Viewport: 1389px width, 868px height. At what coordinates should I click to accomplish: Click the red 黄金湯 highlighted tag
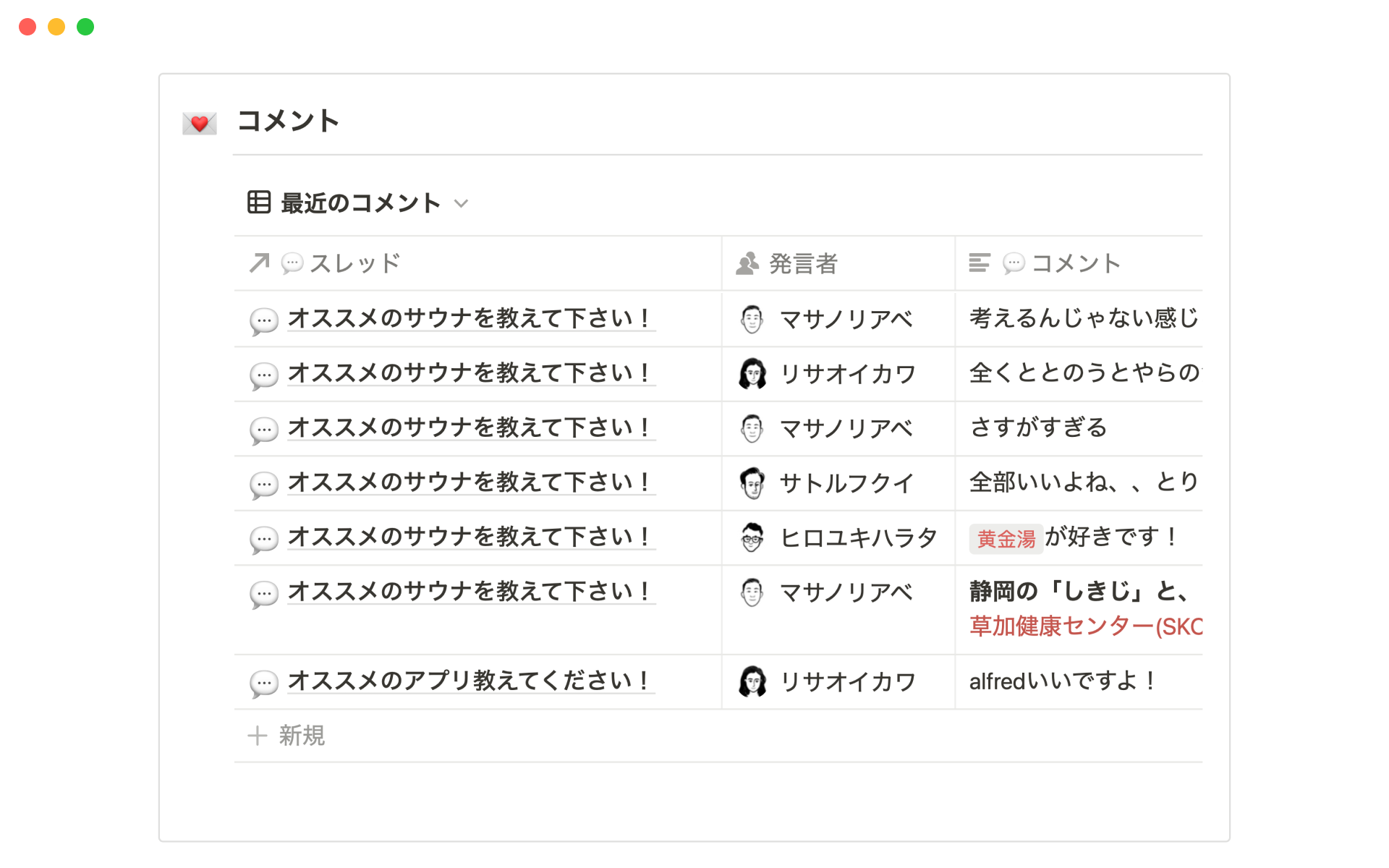[1006, 539]
